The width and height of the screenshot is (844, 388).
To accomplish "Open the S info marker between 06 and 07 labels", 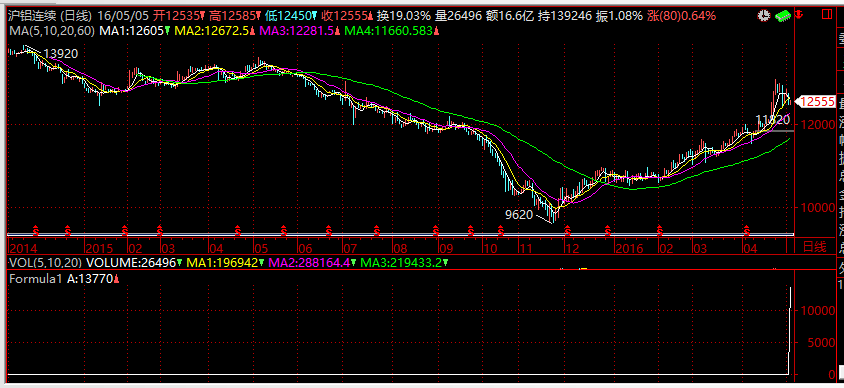I will (329, 231).
